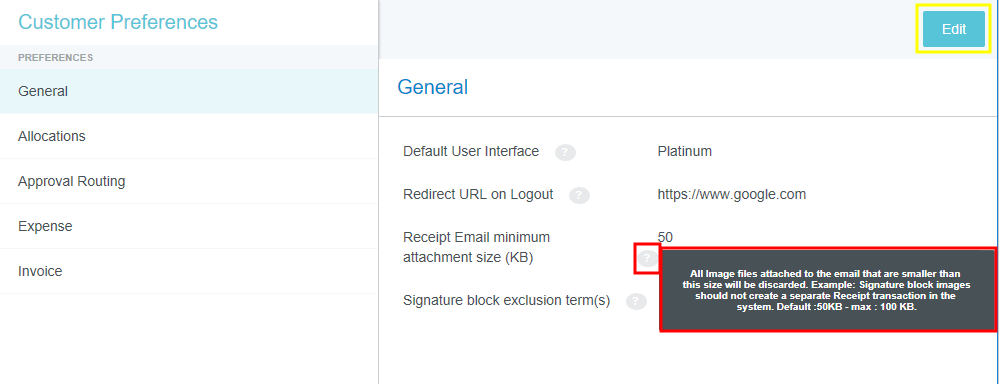
Task: Show help for Redirect URL on Logout
Action: 579,195
